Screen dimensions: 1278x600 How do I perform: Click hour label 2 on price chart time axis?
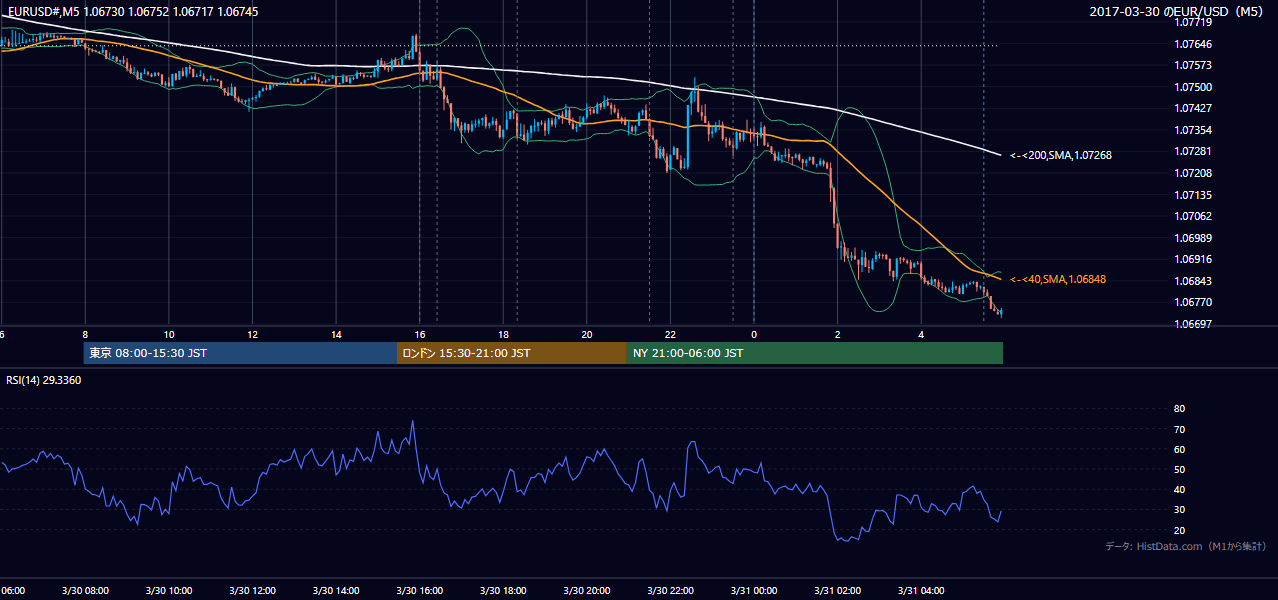[x=838, y=334]
